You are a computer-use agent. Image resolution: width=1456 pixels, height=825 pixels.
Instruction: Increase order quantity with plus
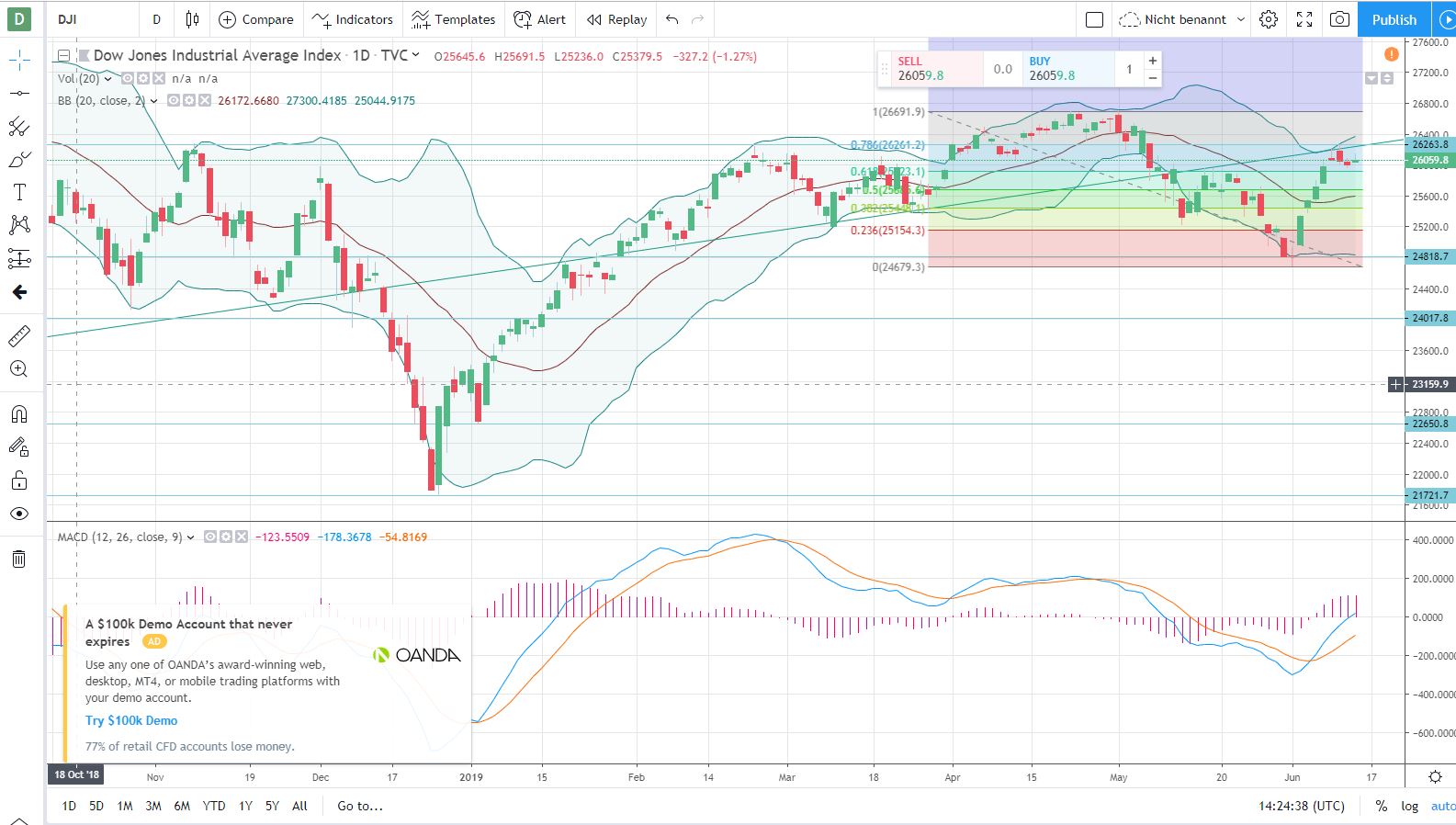click(1152, 61)
